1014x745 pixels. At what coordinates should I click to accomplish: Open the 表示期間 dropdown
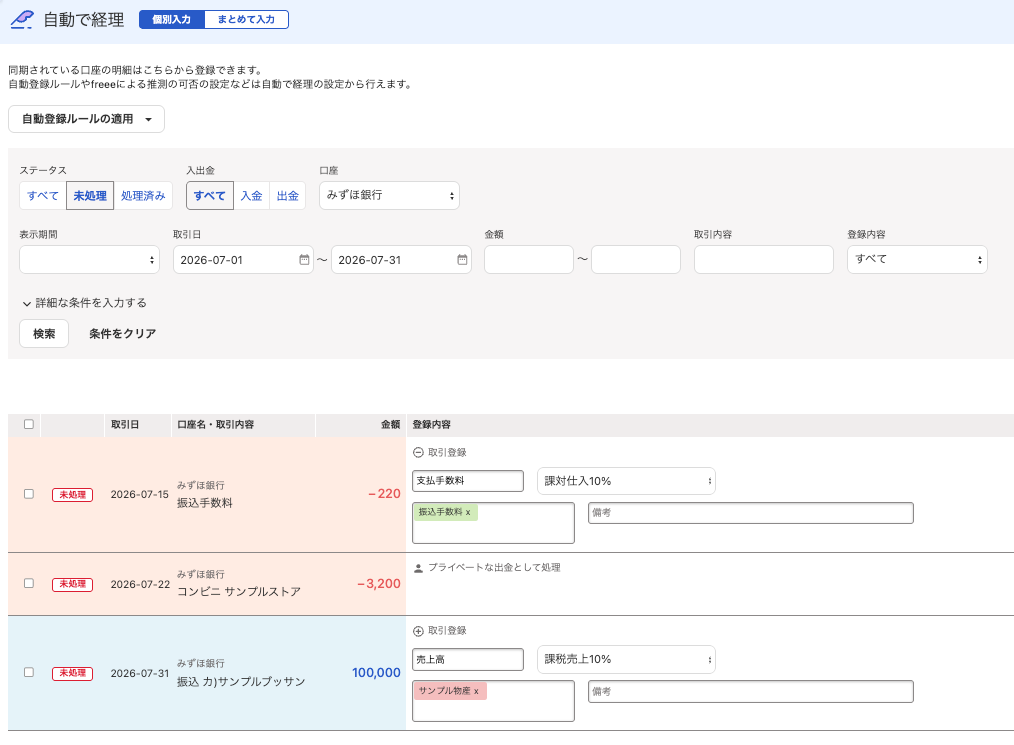89,259
